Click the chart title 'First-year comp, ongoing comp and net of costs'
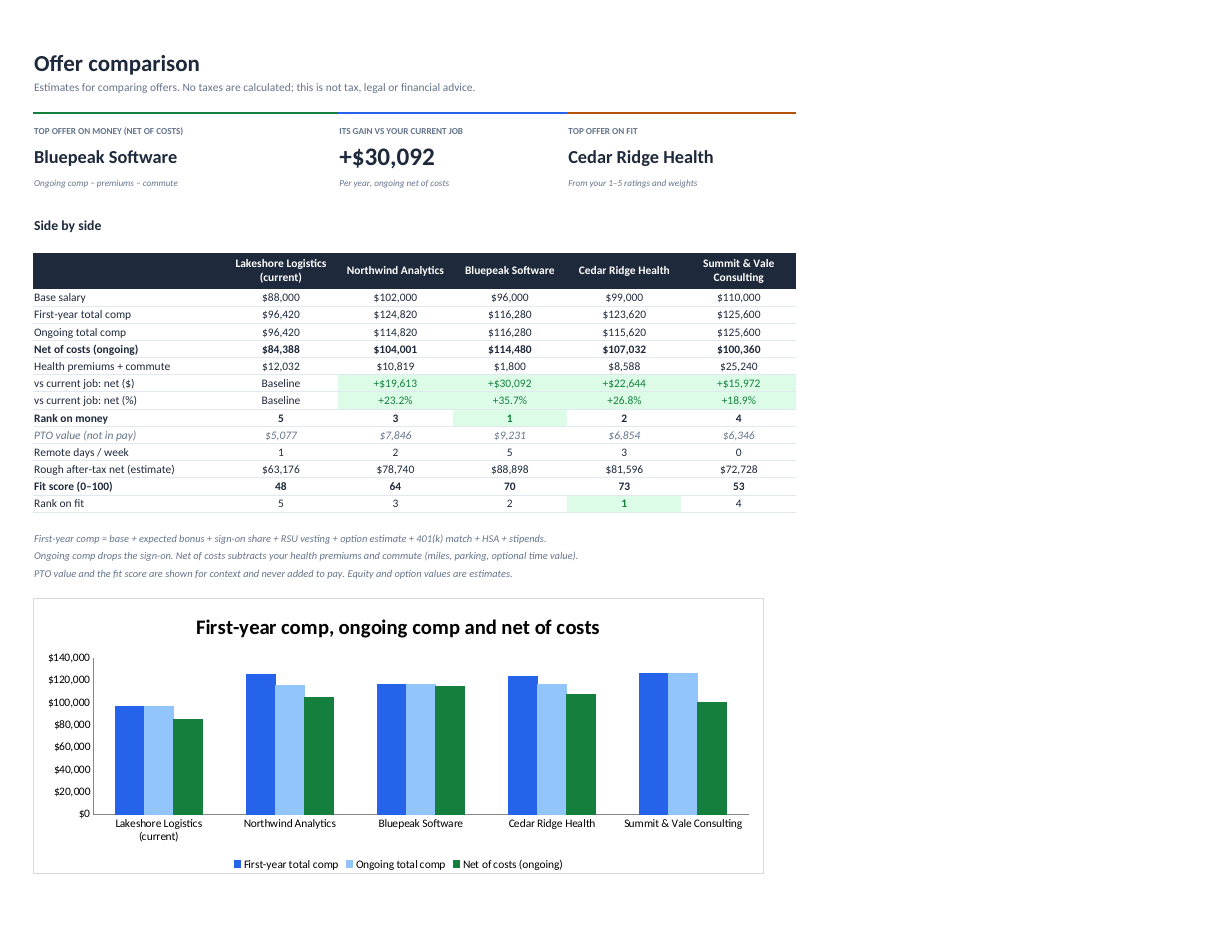 (397, 628)
